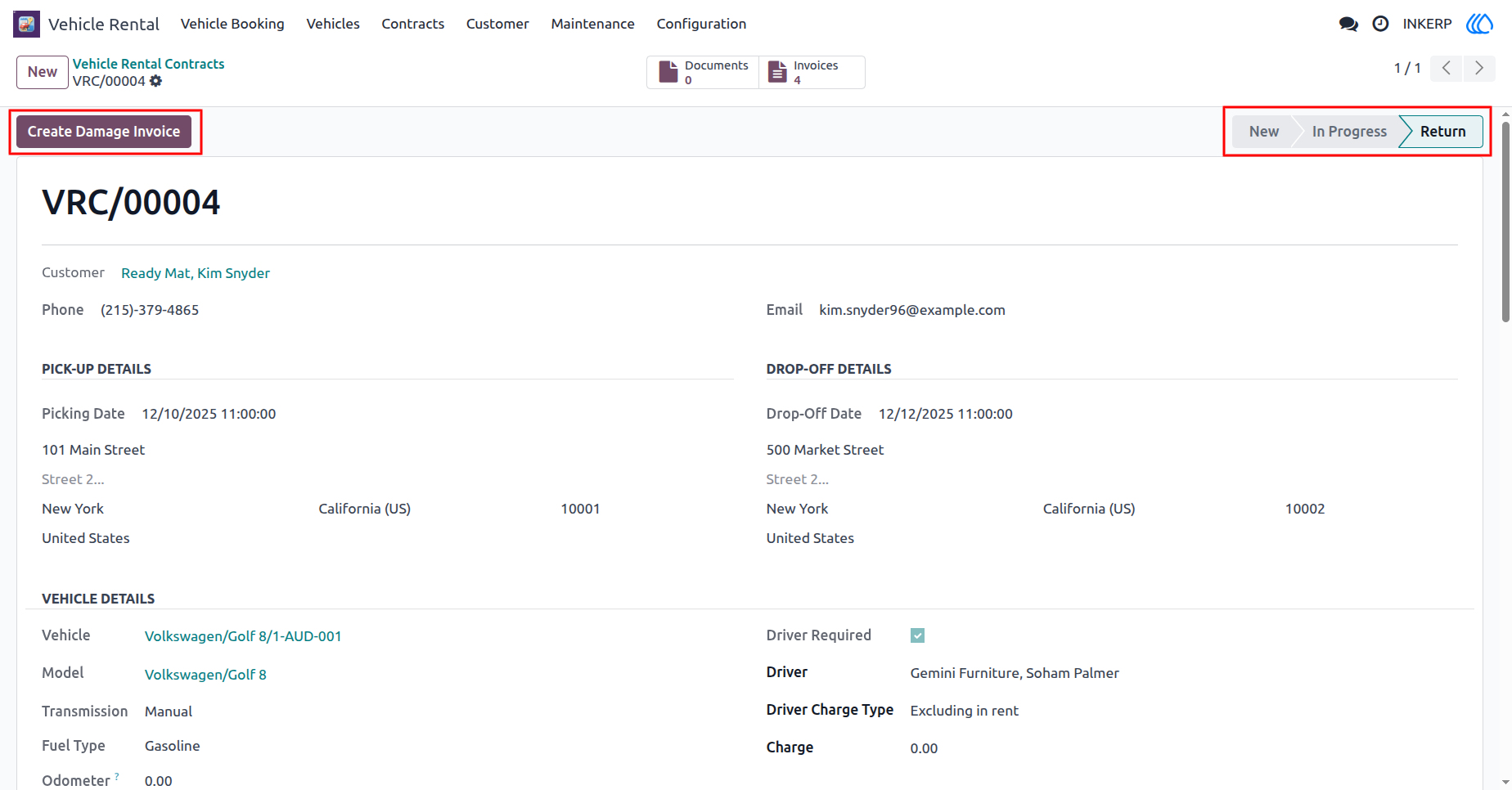This screenshot has height=790, width=1512.
Task: Open the Maintenance menu
Action: [593, 24]
